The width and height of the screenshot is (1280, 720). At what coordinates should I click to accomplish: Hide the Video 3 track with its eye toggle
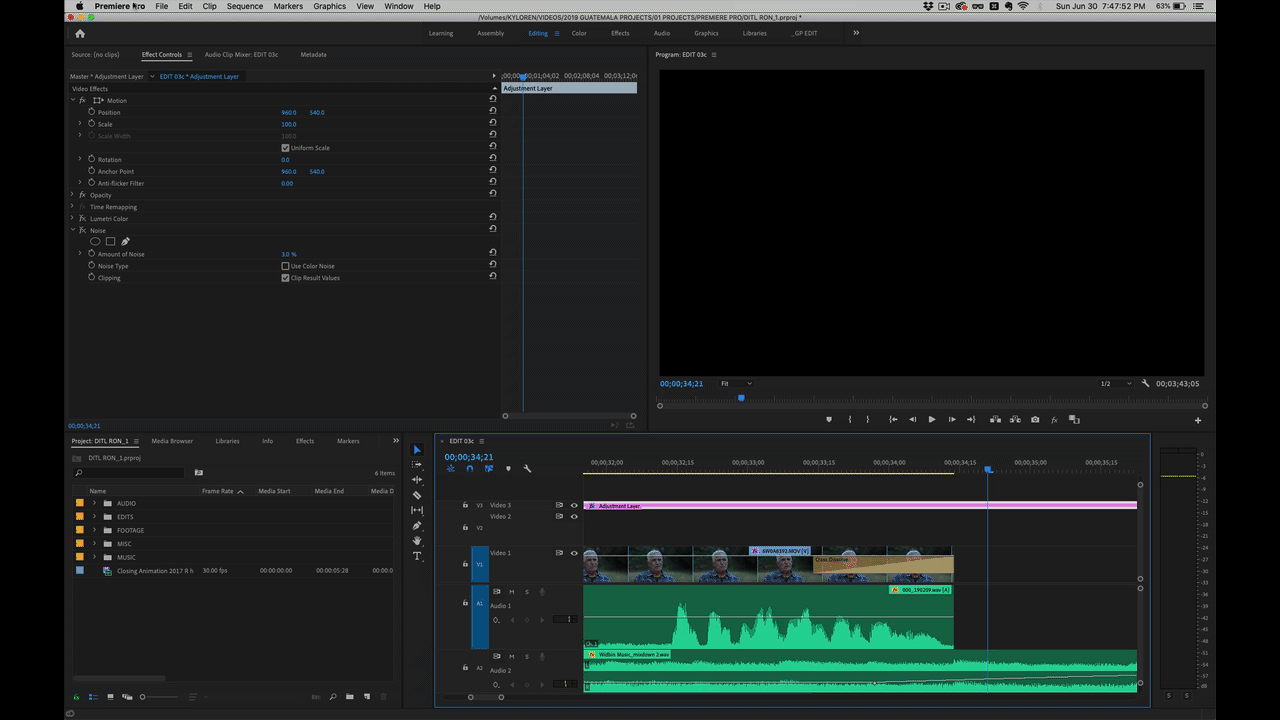pos(574,505)
